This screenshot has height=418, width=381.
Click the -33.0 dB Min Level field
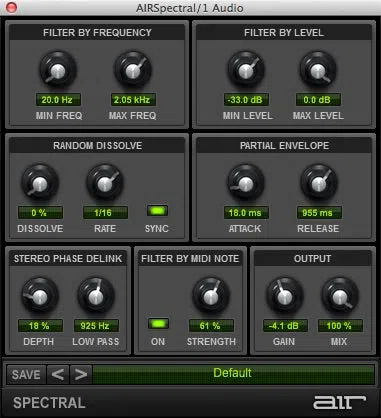(246, 100)
